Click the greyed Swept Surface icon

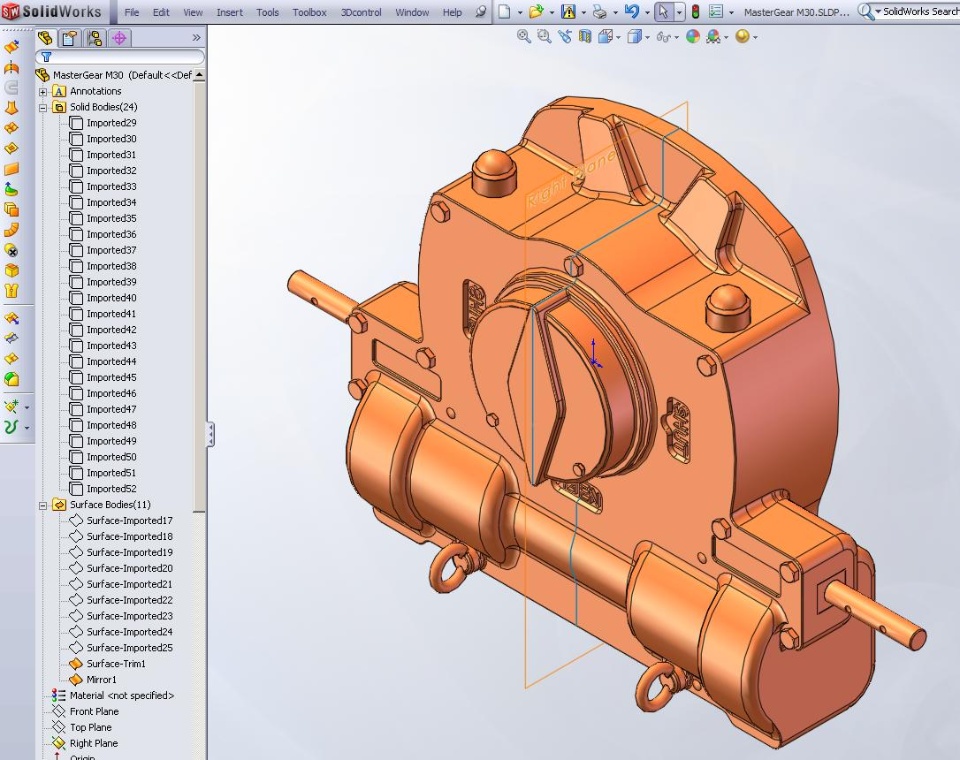point(12,88)
